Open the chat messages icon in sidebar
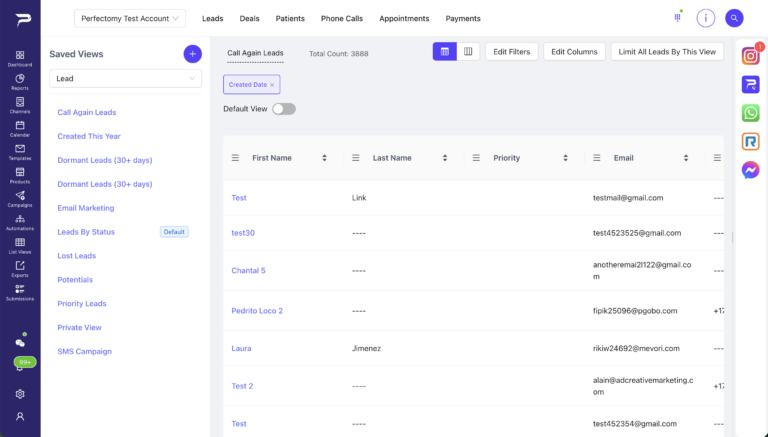Screen dimensions: 768x437 (20, 343)
